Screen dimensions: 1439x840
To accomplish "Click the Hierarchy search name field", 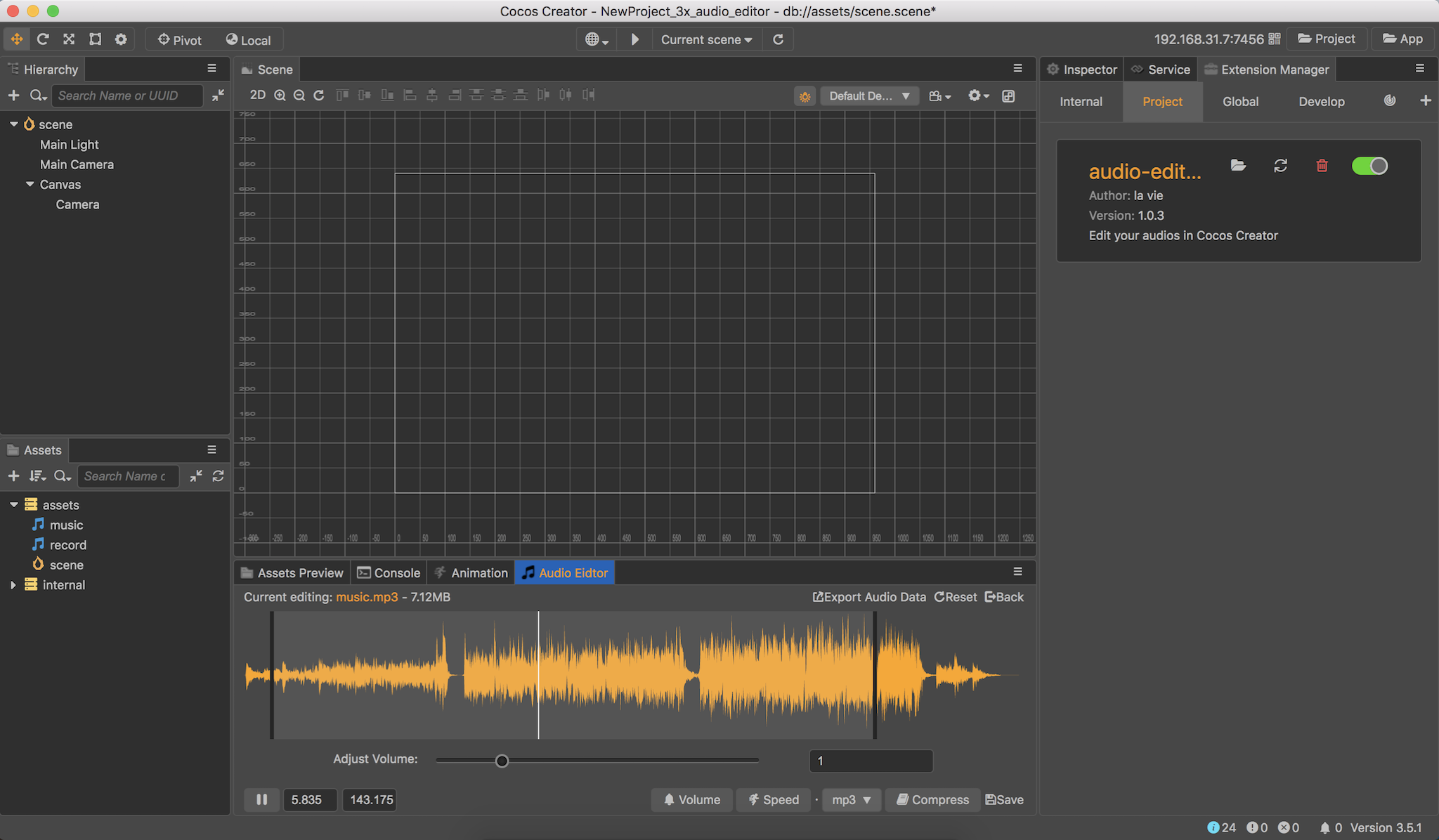I will tap(126, 96).
